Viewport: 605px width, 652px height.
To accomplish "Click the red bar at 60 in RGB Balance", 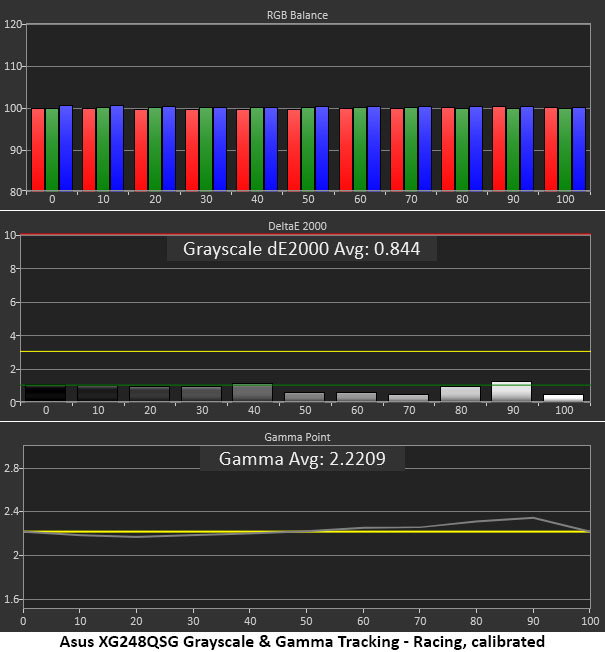I will [x=346, y=150].
